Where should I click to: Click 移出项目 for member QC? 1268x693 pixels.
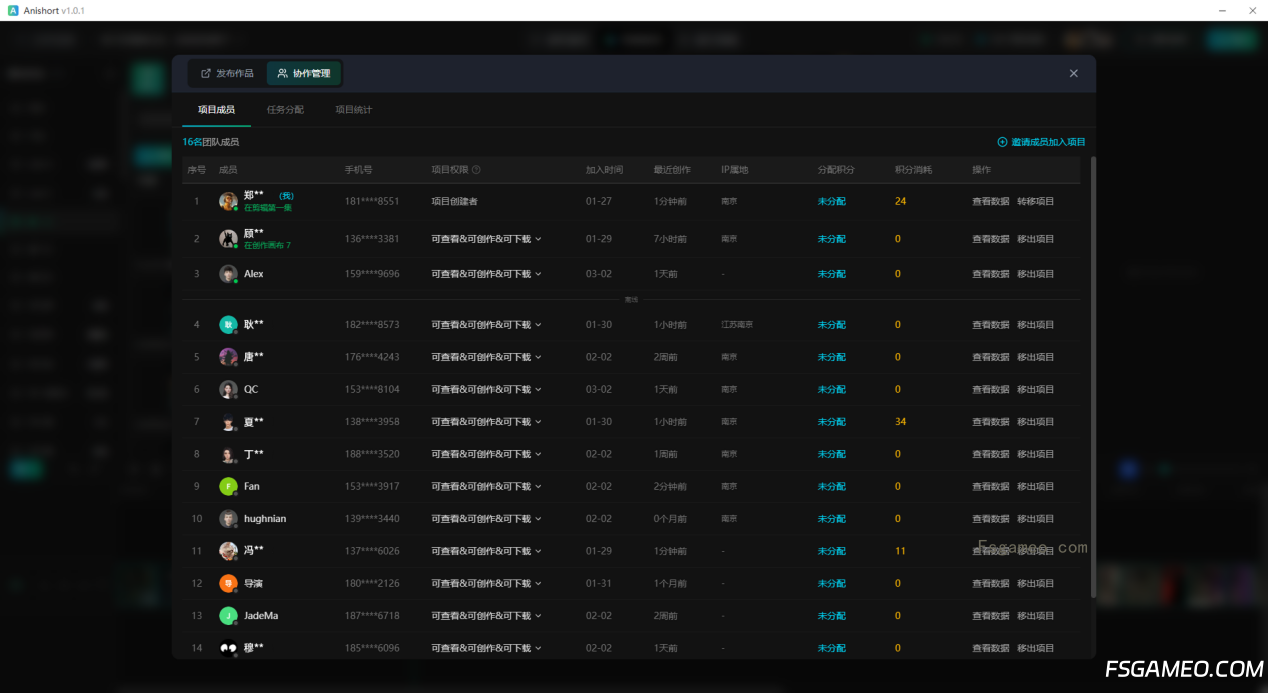click(1035, 389)
